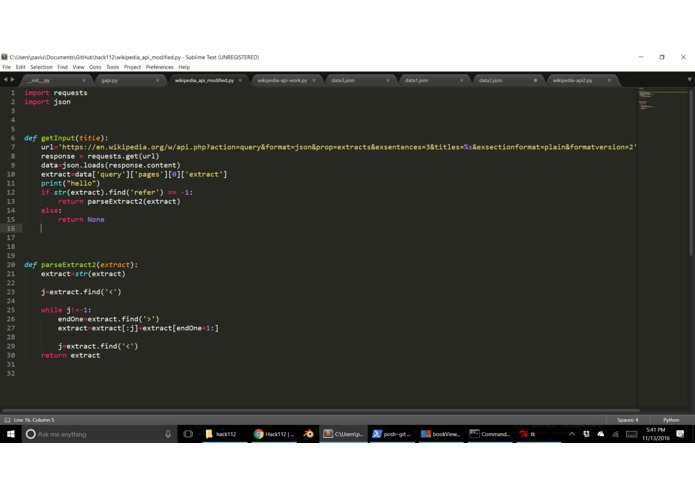
Task: Click the 'import requests' line
Action: 56,93
